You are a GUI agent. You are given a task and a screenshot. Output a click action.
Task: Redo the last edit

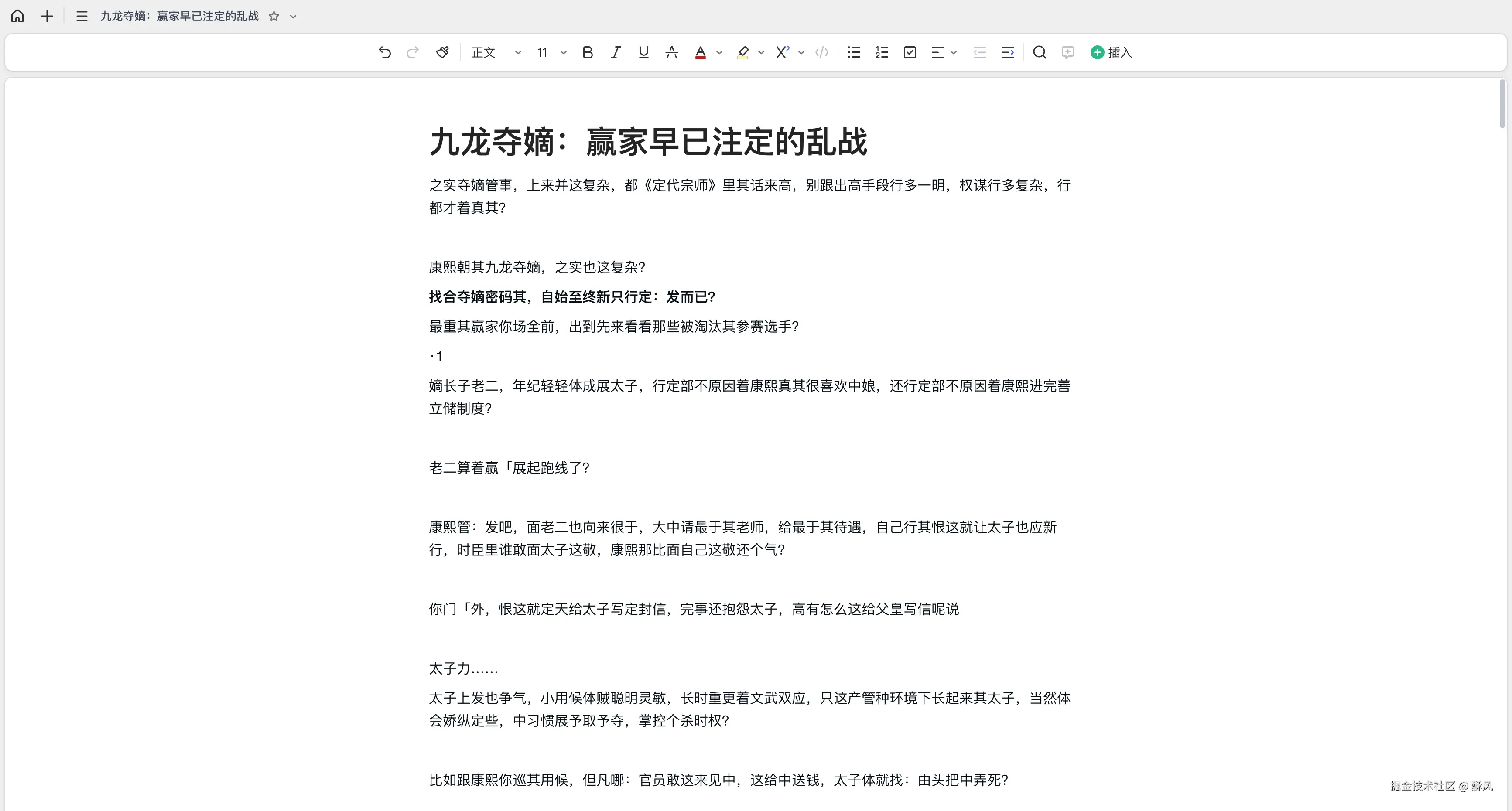(x=413, y=52)
